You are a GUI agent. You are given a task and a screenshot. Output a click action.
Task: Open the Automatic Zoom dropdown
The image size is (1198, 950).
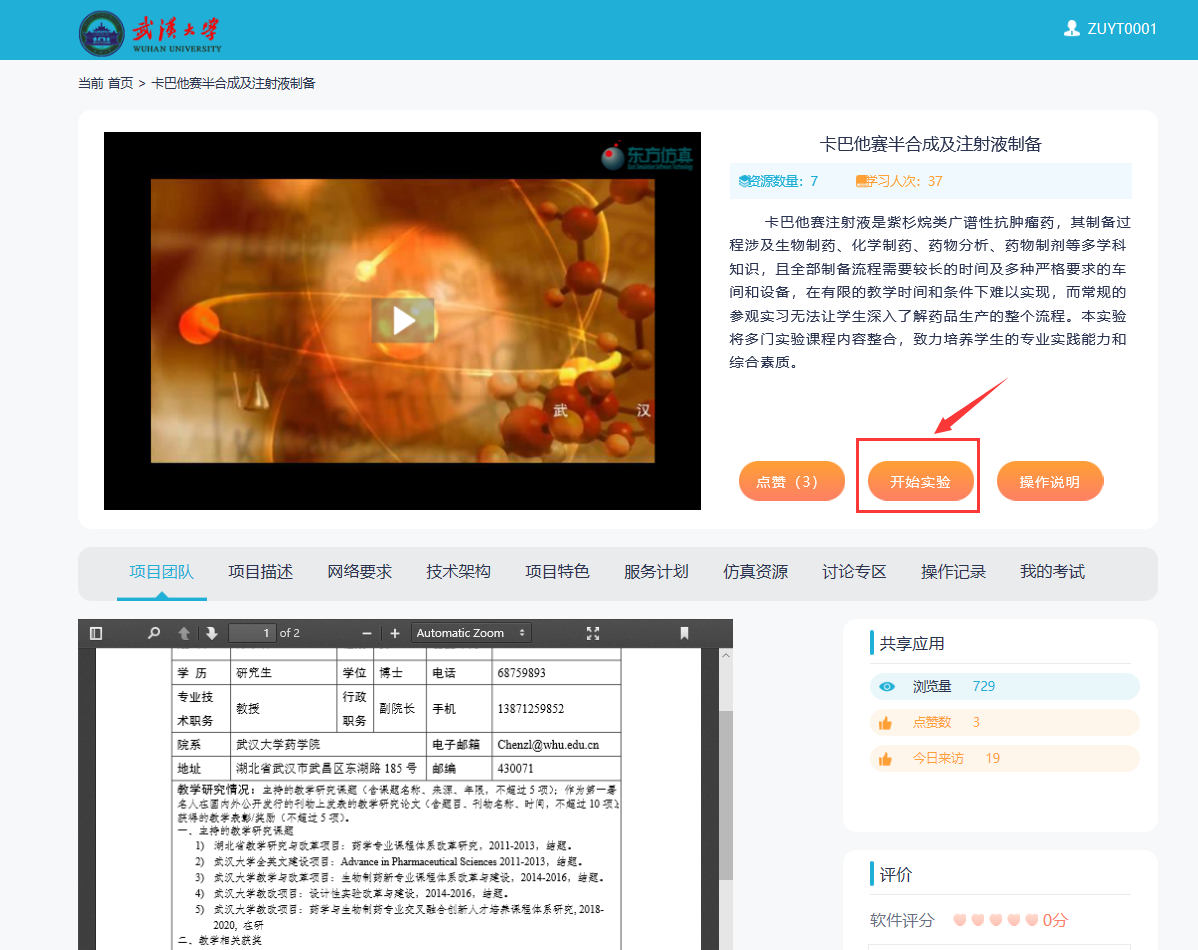pos(471,633)
